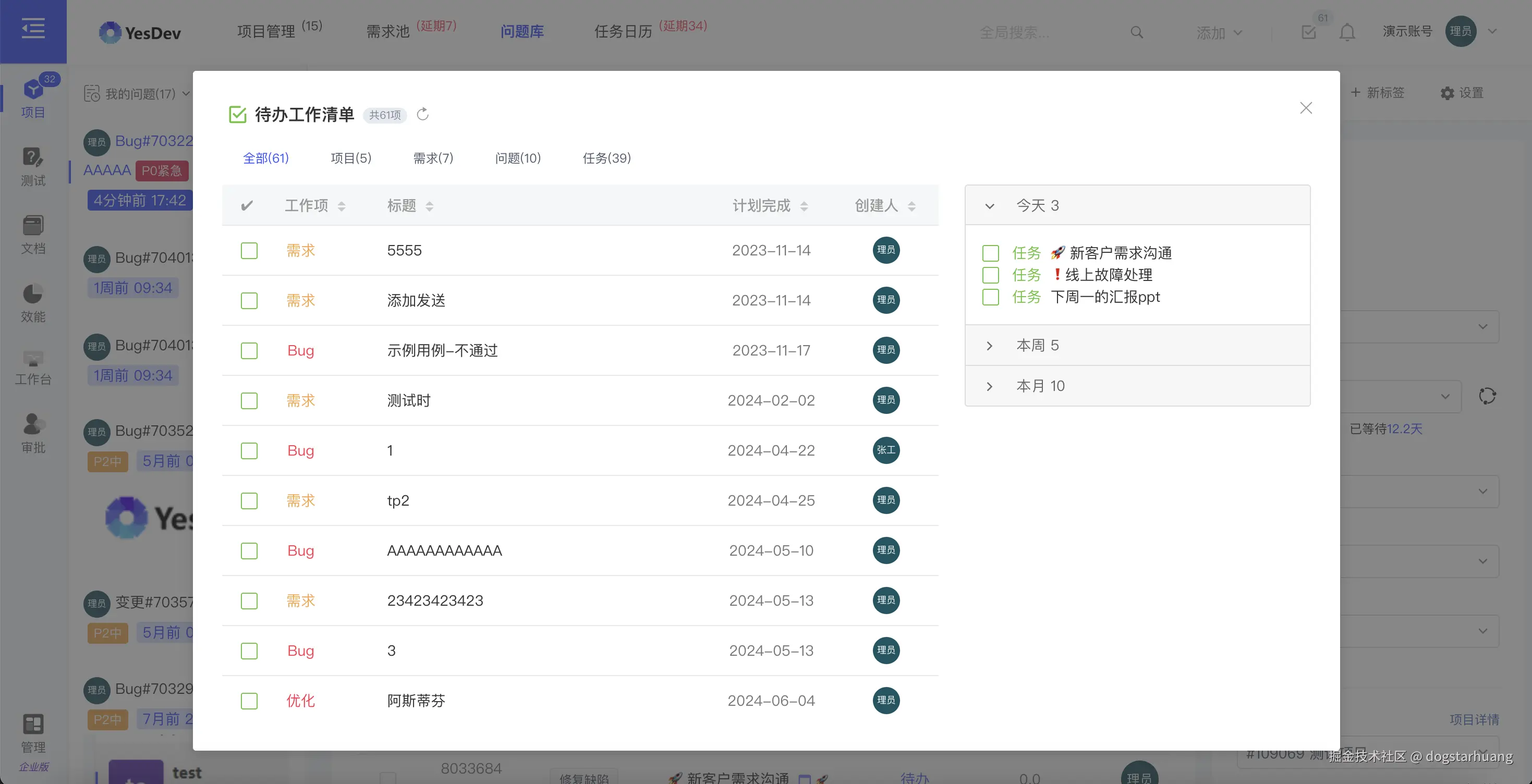This screenshot has width=1532, height=784.
Task: Open the 任务日历 menu item
Action: (x=622, y=31)
